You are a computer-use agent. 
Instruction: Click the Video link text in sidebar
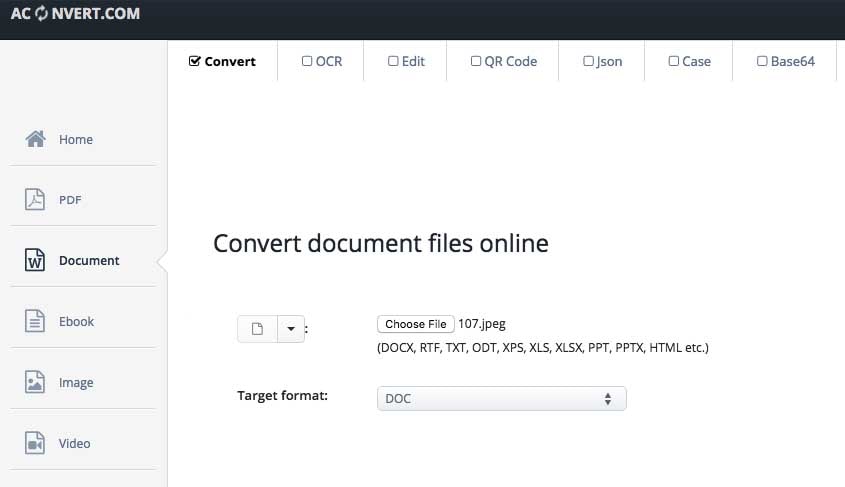pos(75,443)
